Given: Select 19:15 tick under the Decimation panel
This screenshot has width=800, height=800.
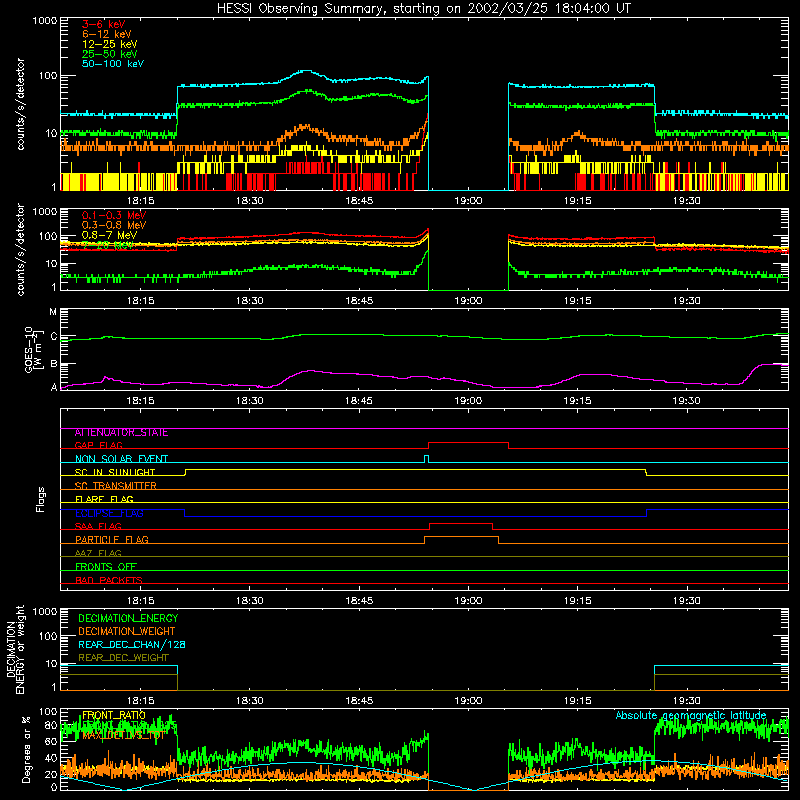Looking at the screenshot, I should tap(578, 701).
